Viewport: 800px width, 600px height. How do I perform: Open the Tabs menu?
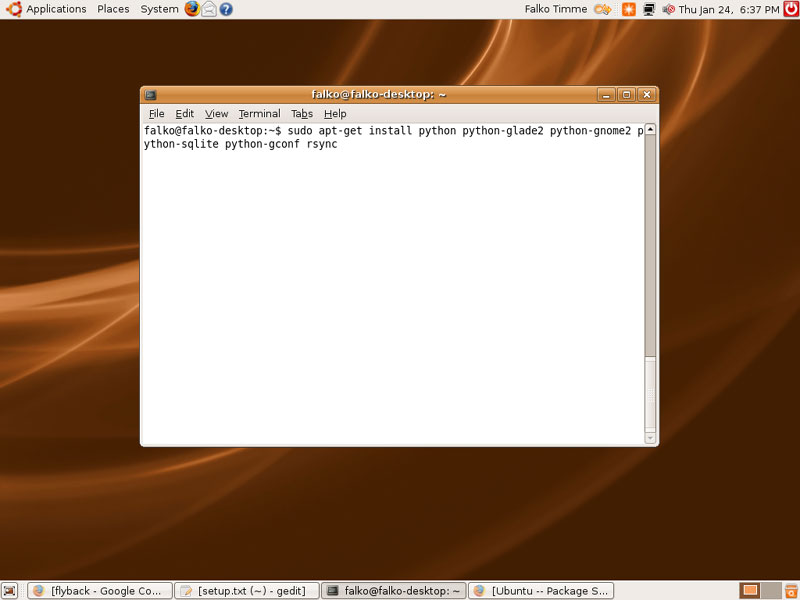pyautogui.click(x=302, y=114)
